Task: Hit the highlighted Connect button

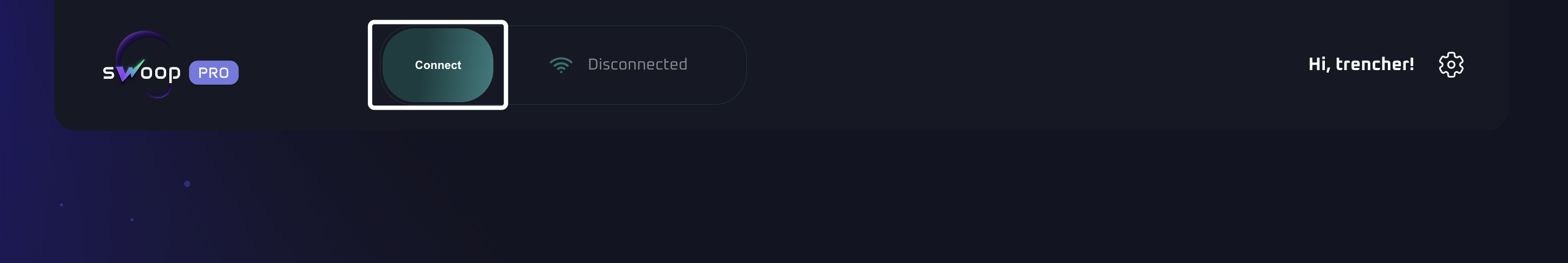Action: click(437, 65)
